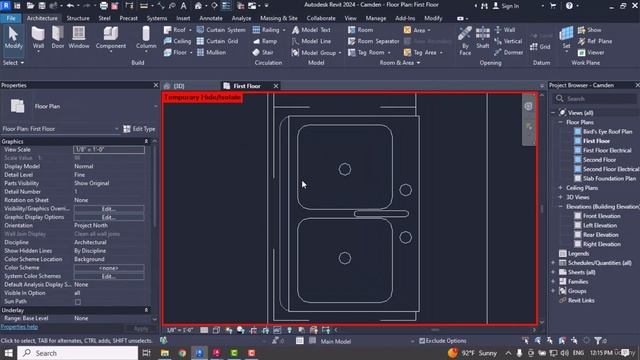Click the Color Scheme <none> button
This screenshot has width=640, height=360.
109,268
